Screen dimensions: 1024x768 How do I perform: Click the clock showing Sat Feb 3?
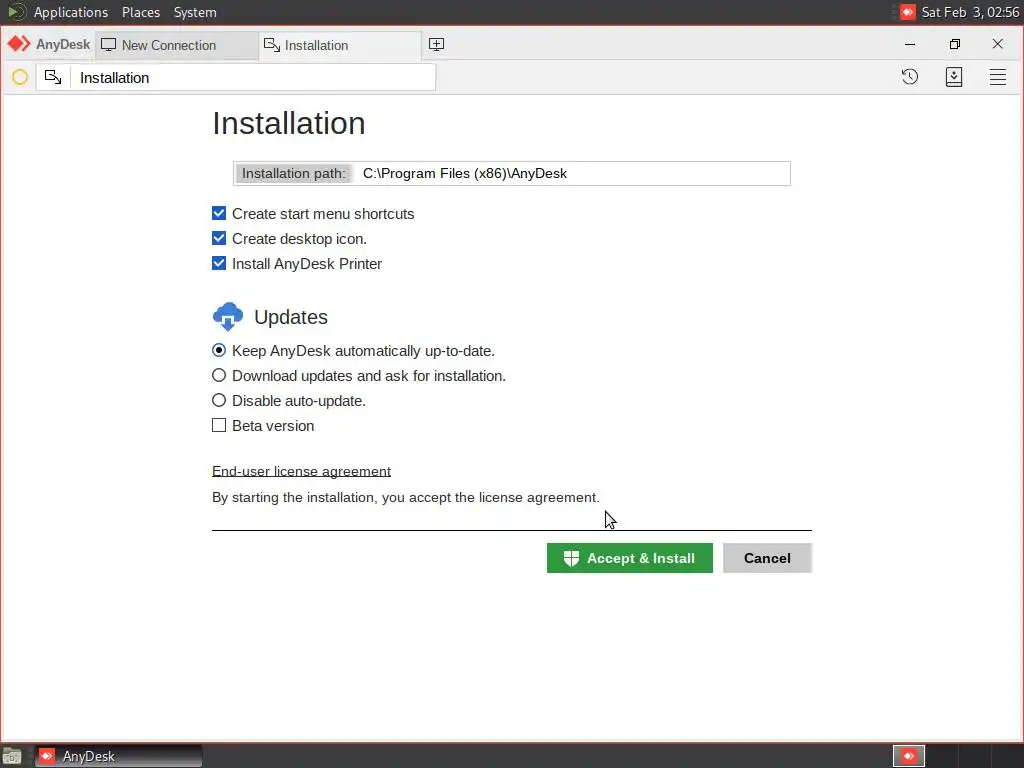970,12
